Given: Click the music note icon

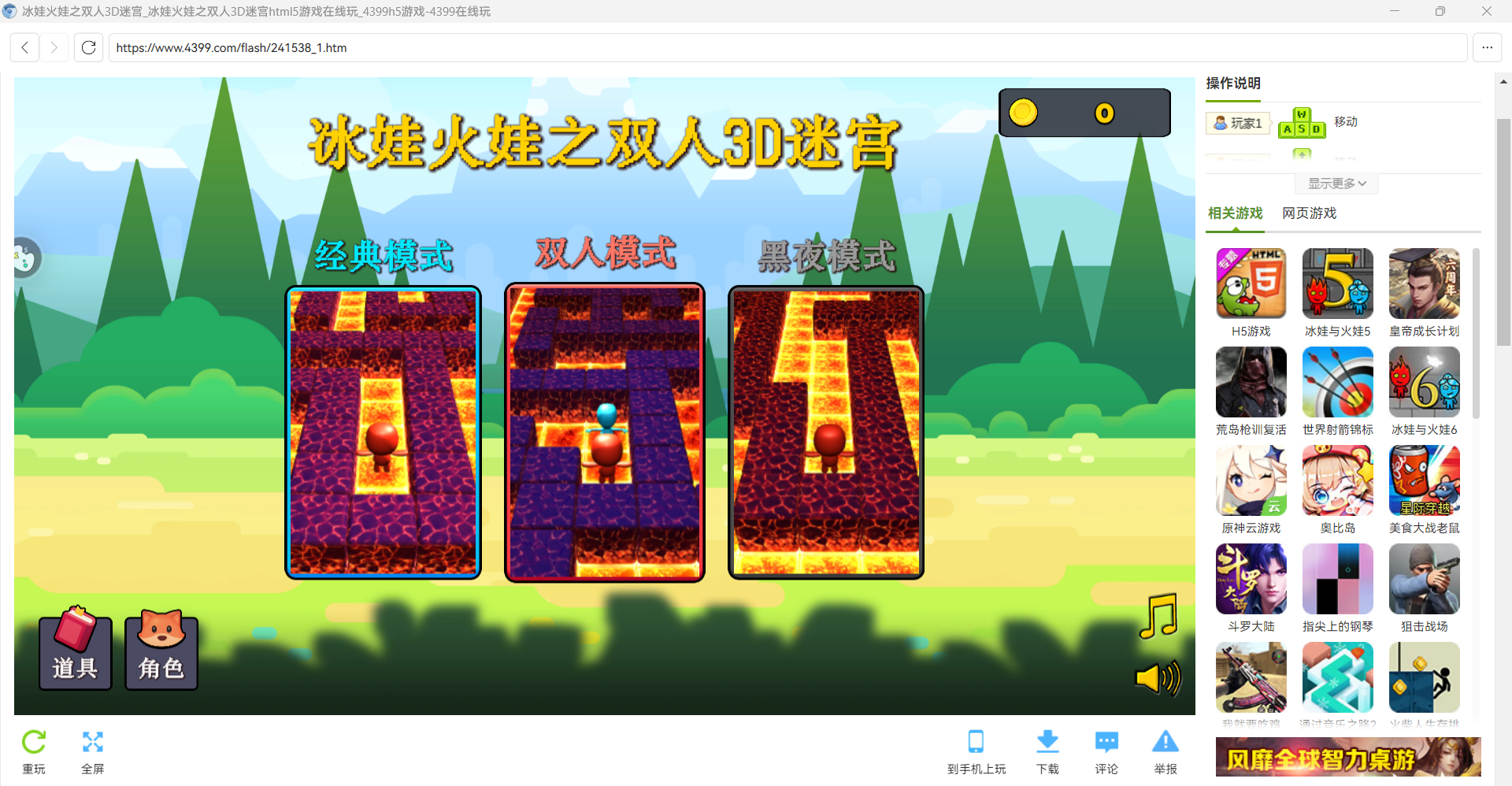Looking at the screenshot, I should (1158, 616).
